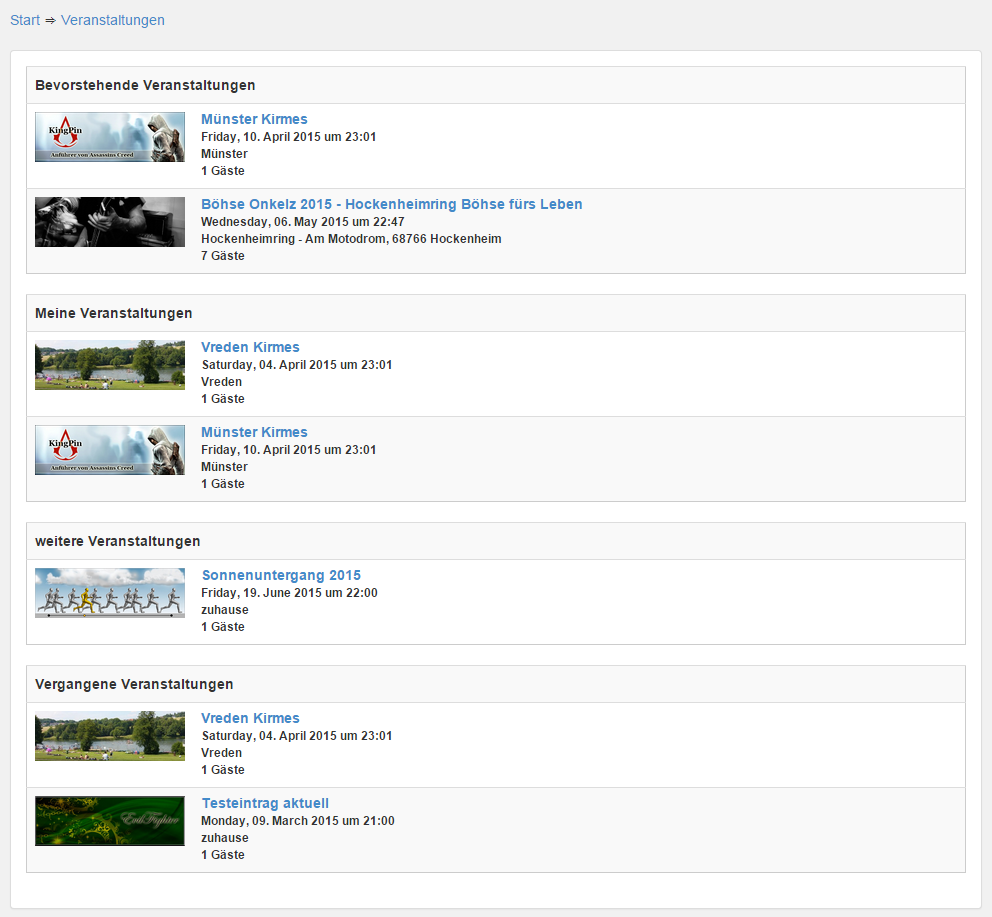Click the running figures thumbnail for Sonnenuntergang 2015
This screenshot has width=992, height=917.
(110, 593)
